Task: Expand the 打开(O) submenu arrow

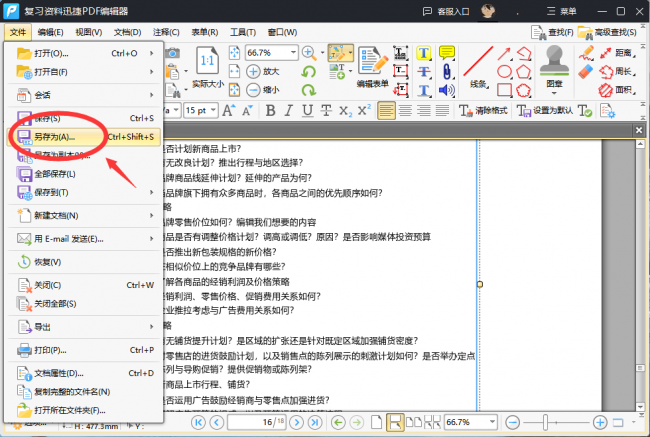Action: 152,53
